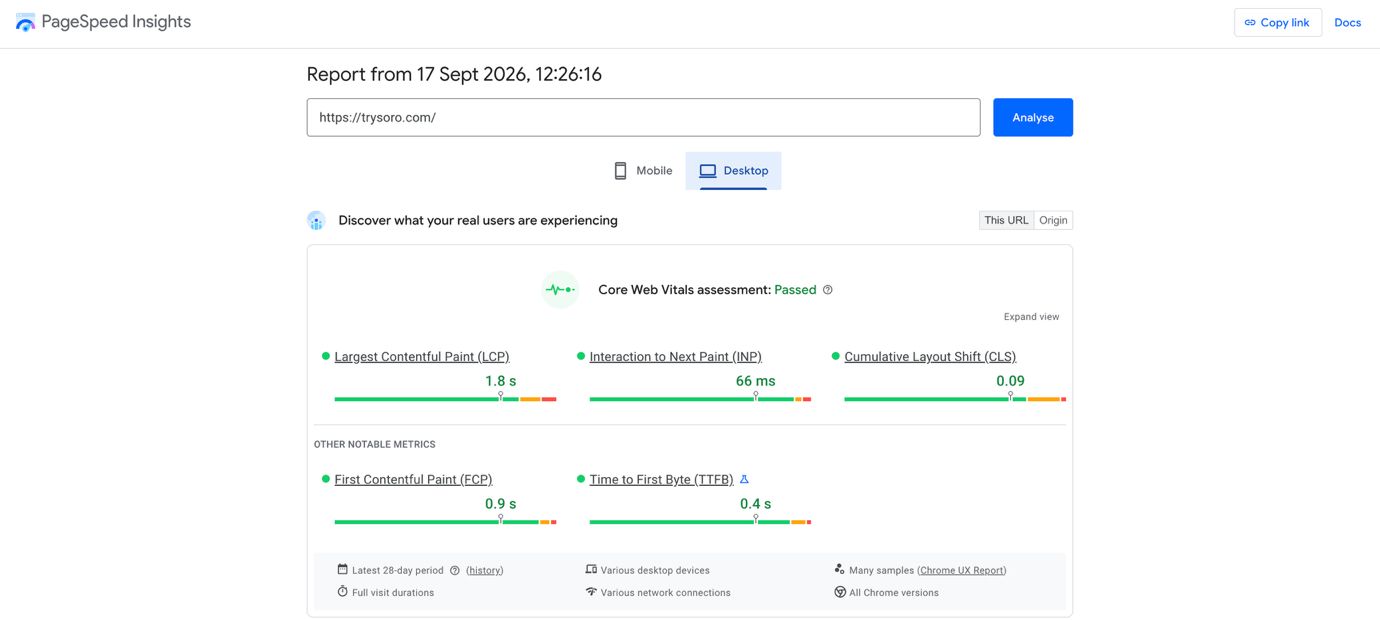Click the green status dot beside TTFB

581,479
